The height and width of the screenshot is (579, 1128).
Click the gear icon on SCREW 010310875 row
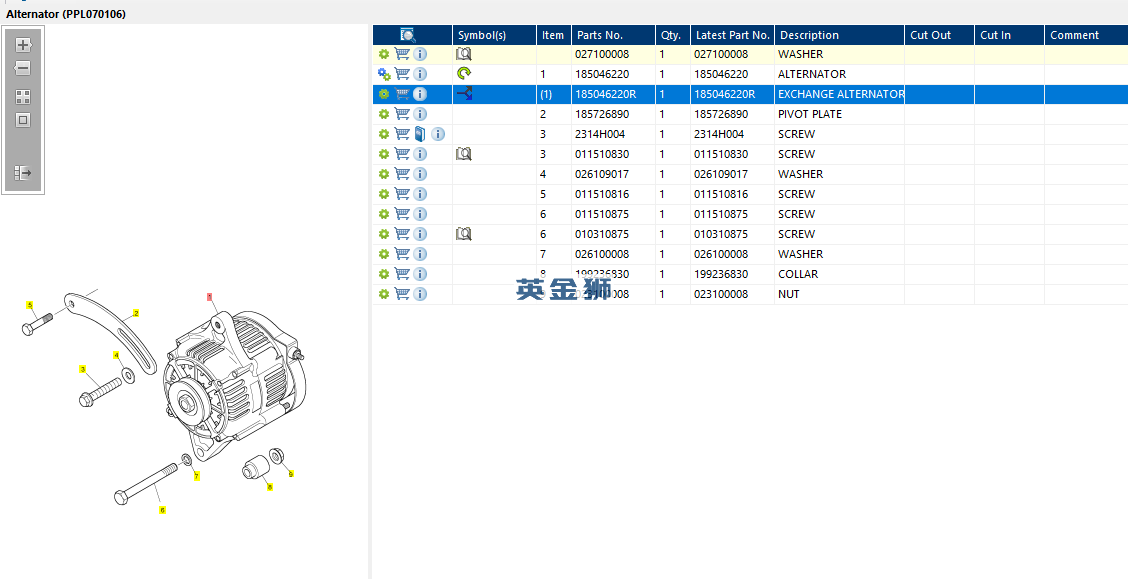(384, 234)
